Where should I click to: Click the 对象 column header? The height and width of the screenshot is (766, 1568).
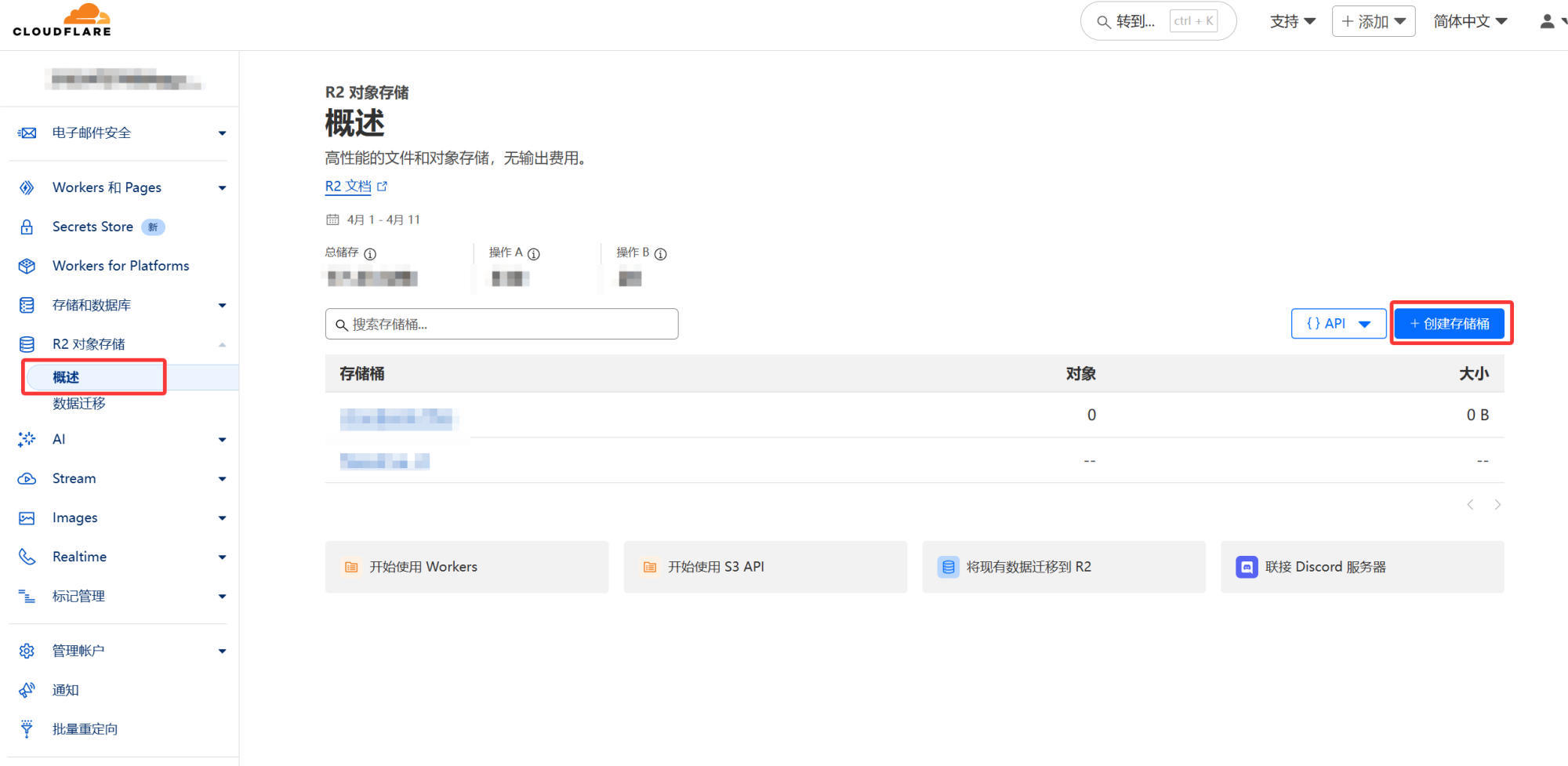pyautogui.click(x=1080, y=374)
